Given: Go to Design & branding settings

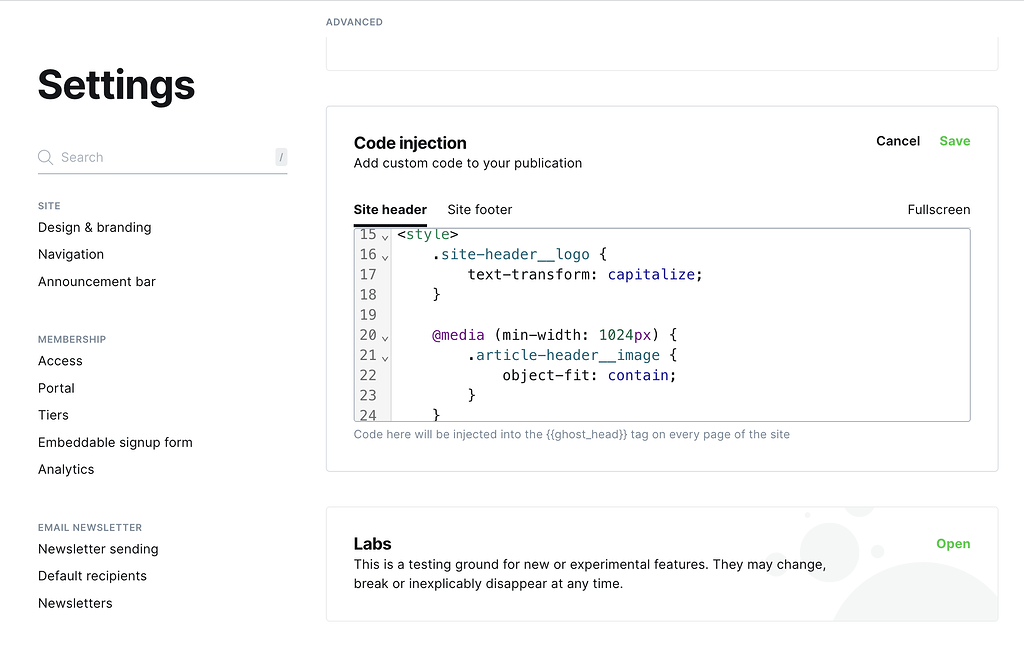Looking at the screenshot, I should (x=94, y=227).
